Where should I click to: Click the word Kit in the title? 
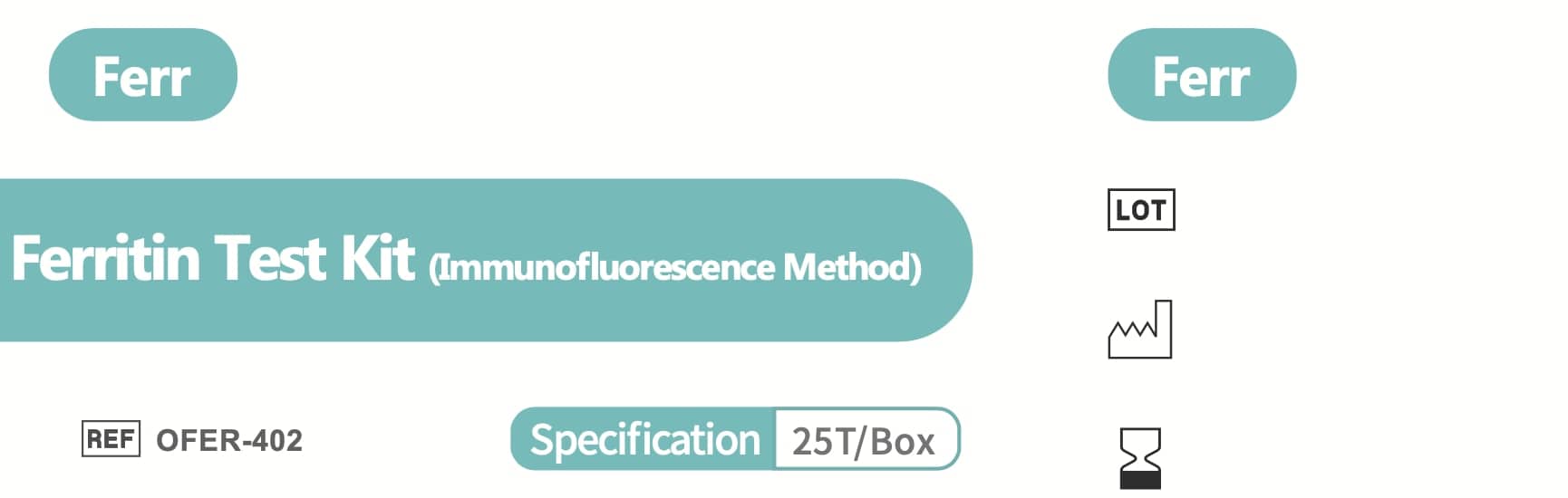click(377, 259)
